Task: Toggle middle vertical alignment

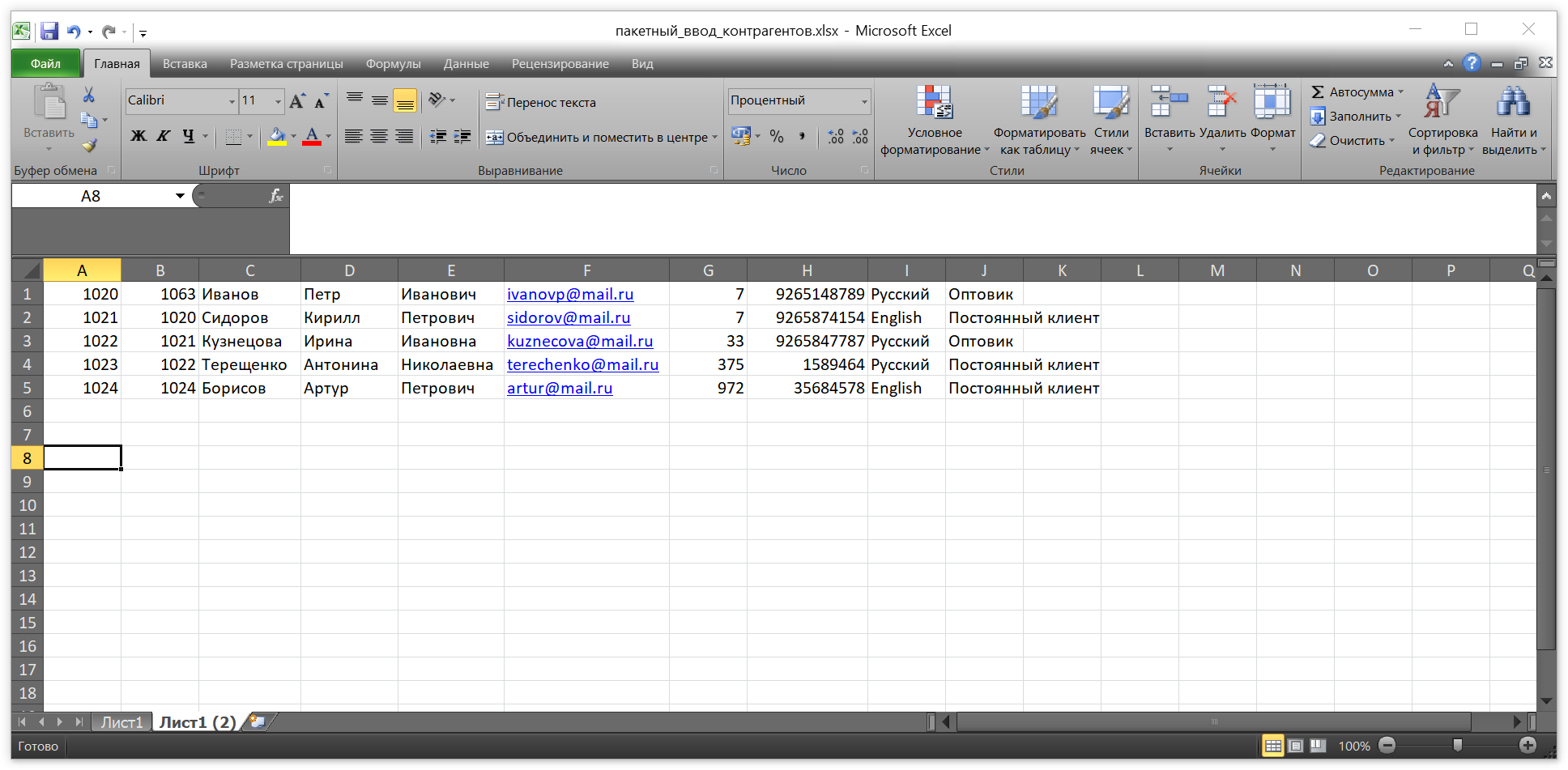Action: coord(380,100)
